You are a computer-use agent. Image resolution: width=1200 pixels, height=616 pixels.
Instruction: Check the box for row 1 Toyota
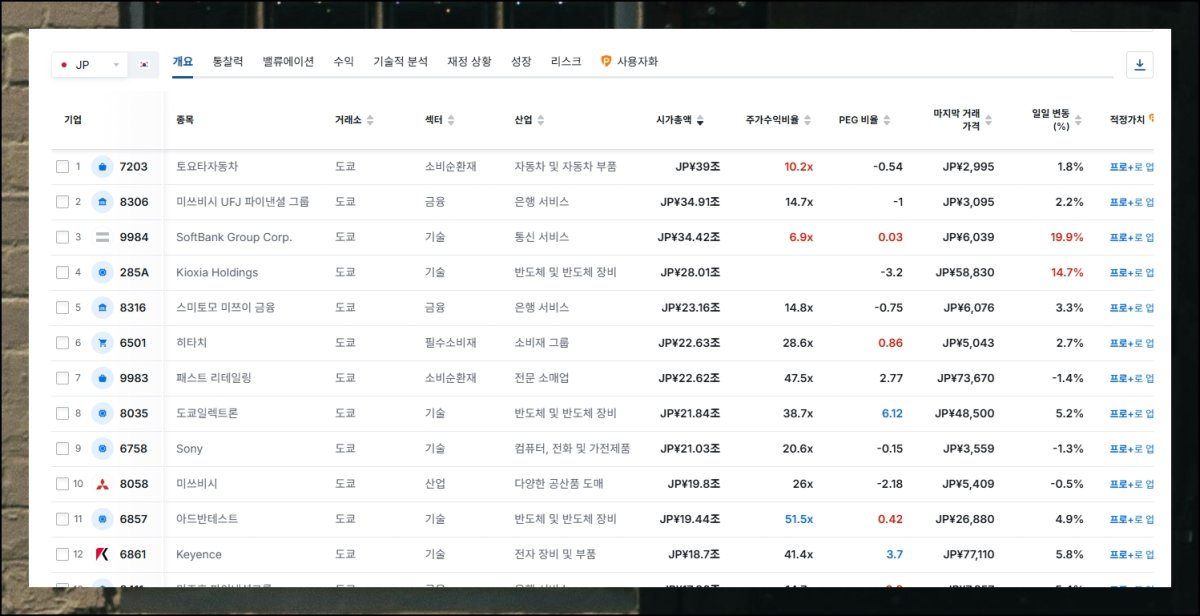(62, 167)
